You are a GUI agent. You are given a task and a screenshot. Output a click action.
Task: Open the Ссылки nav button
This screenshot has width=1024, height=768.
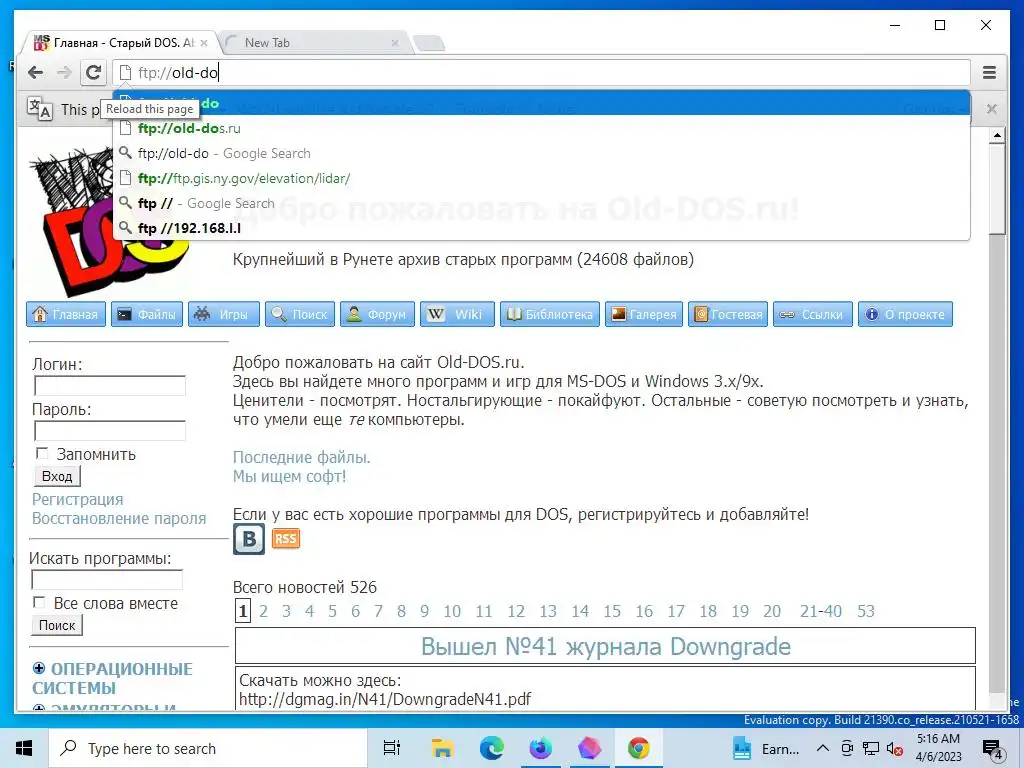(x=813, y=314)
